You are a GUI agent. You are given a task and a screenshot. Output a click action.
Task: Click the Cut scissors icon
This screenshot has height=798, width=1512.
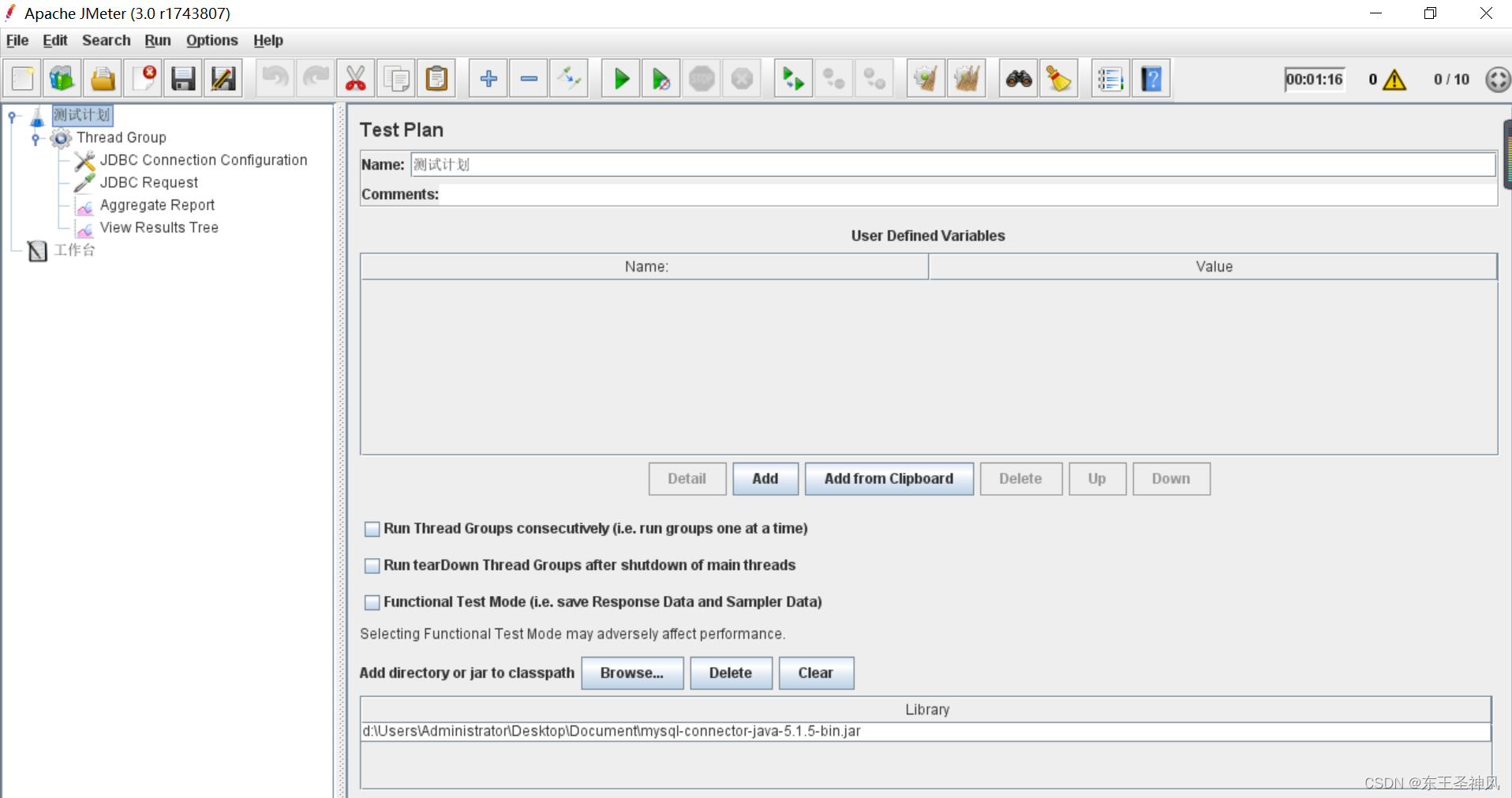point(356,79)
